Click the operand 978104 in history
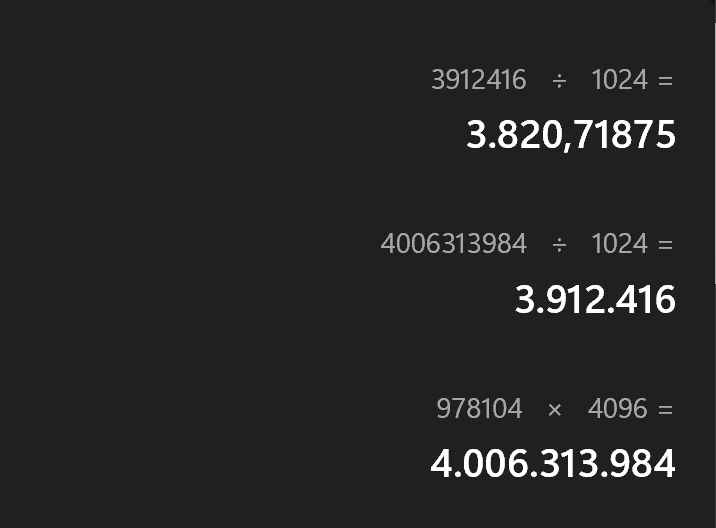Image resolution: width=716 pixels, height=528 pixels. (x=479, y=408)
